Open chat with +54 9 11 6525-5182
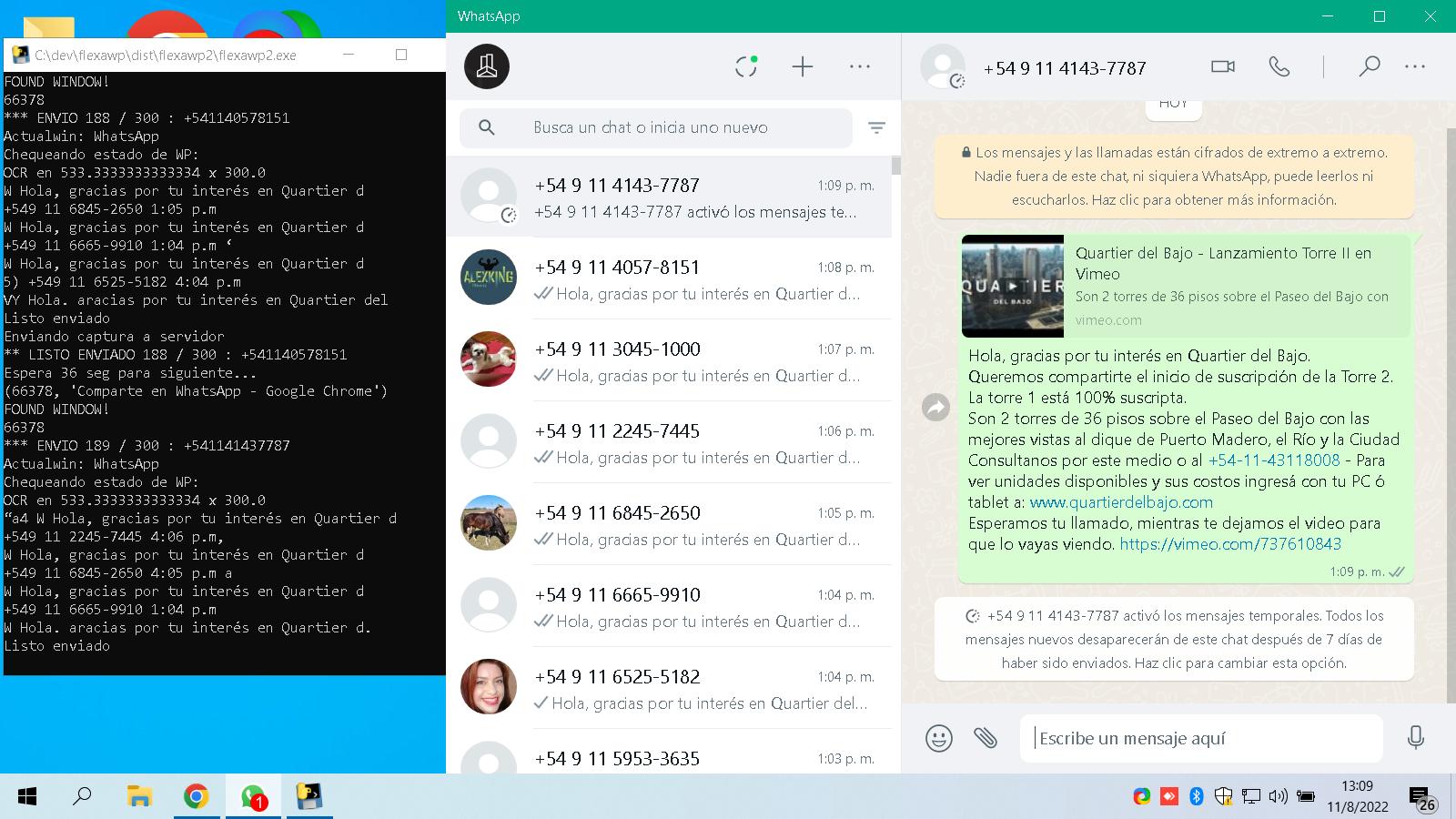The width and height of the screenshot is (1456, 819). (669, 688)
